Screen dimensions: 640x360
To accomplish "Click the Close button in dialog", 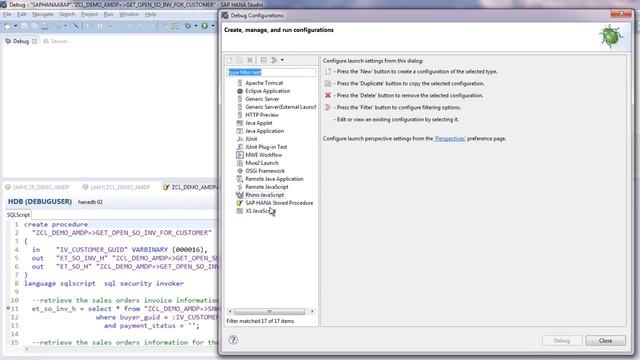I will [x=605, y=340].
